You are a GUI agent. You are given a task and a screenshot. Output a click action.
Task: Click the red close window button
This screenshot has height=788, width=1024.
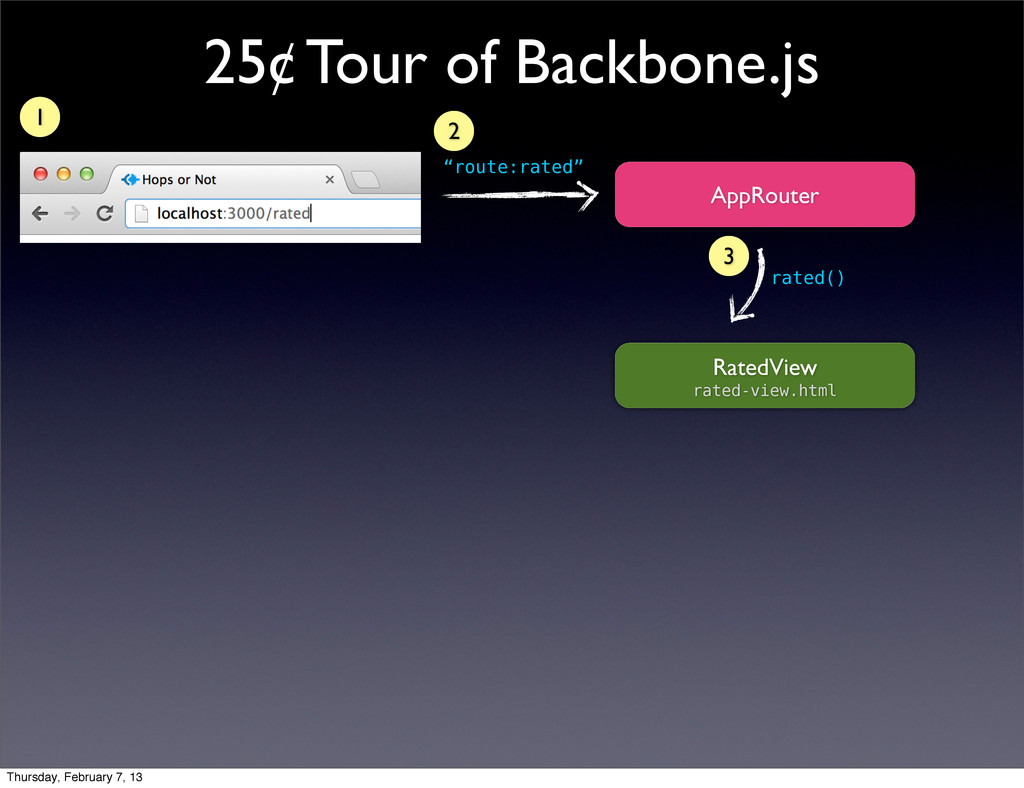tap(40, 174)
